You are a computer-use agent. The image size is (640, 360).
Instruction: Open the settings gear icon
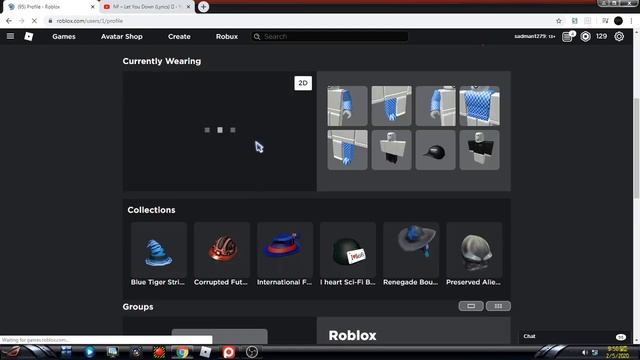pyautogui.click(x=619, y=36)
